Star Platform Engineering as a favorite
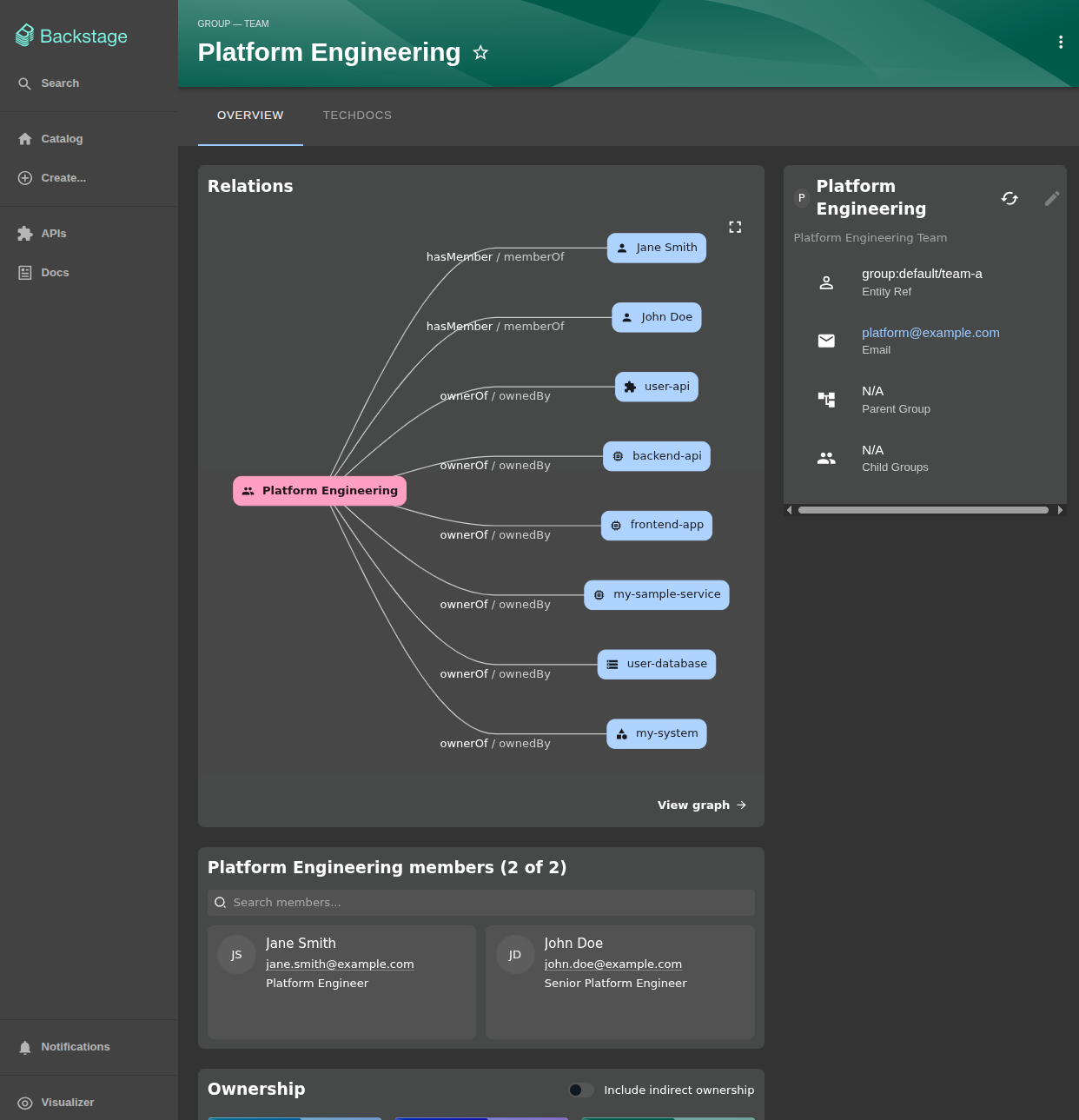The height and width of the screenshot is (1120, 1079). (x=480, y=53)
